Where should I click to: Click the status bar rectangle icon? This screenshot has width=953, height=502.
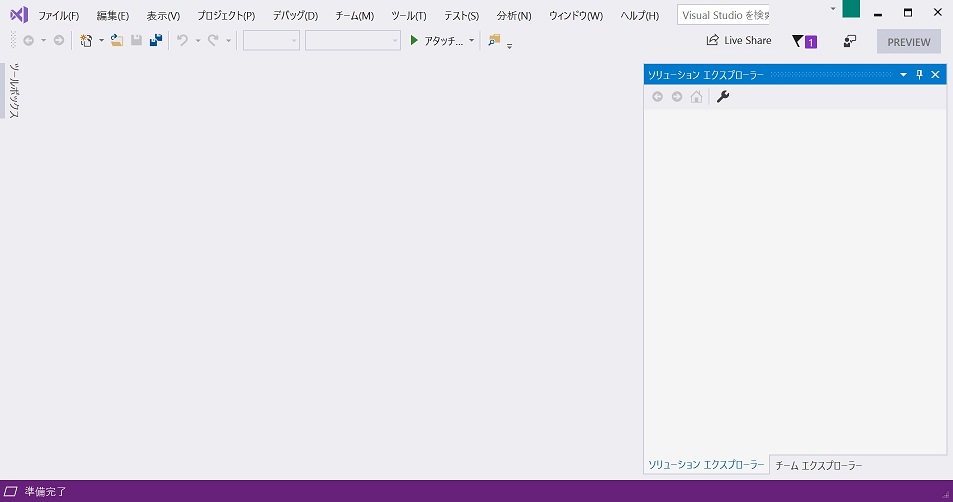[x=10, y=491]
